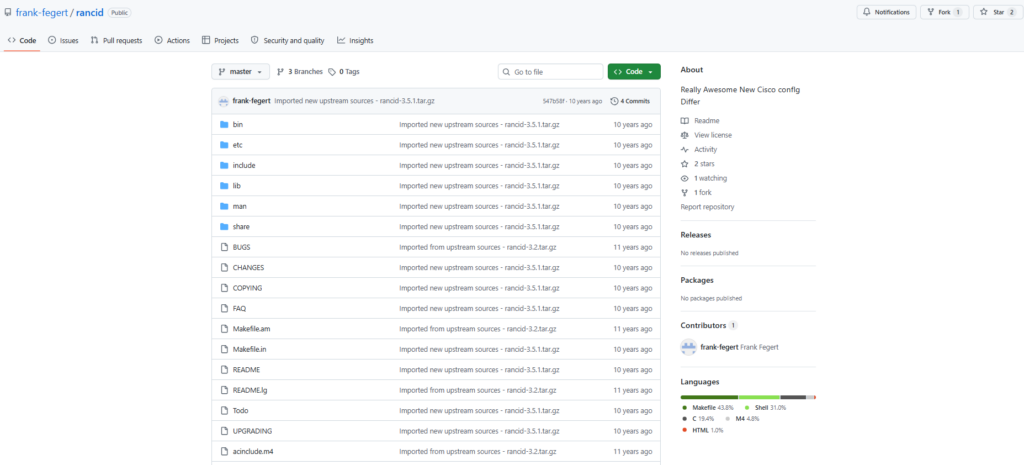
Task: Open the Makefile.in file
Action: 249,349
